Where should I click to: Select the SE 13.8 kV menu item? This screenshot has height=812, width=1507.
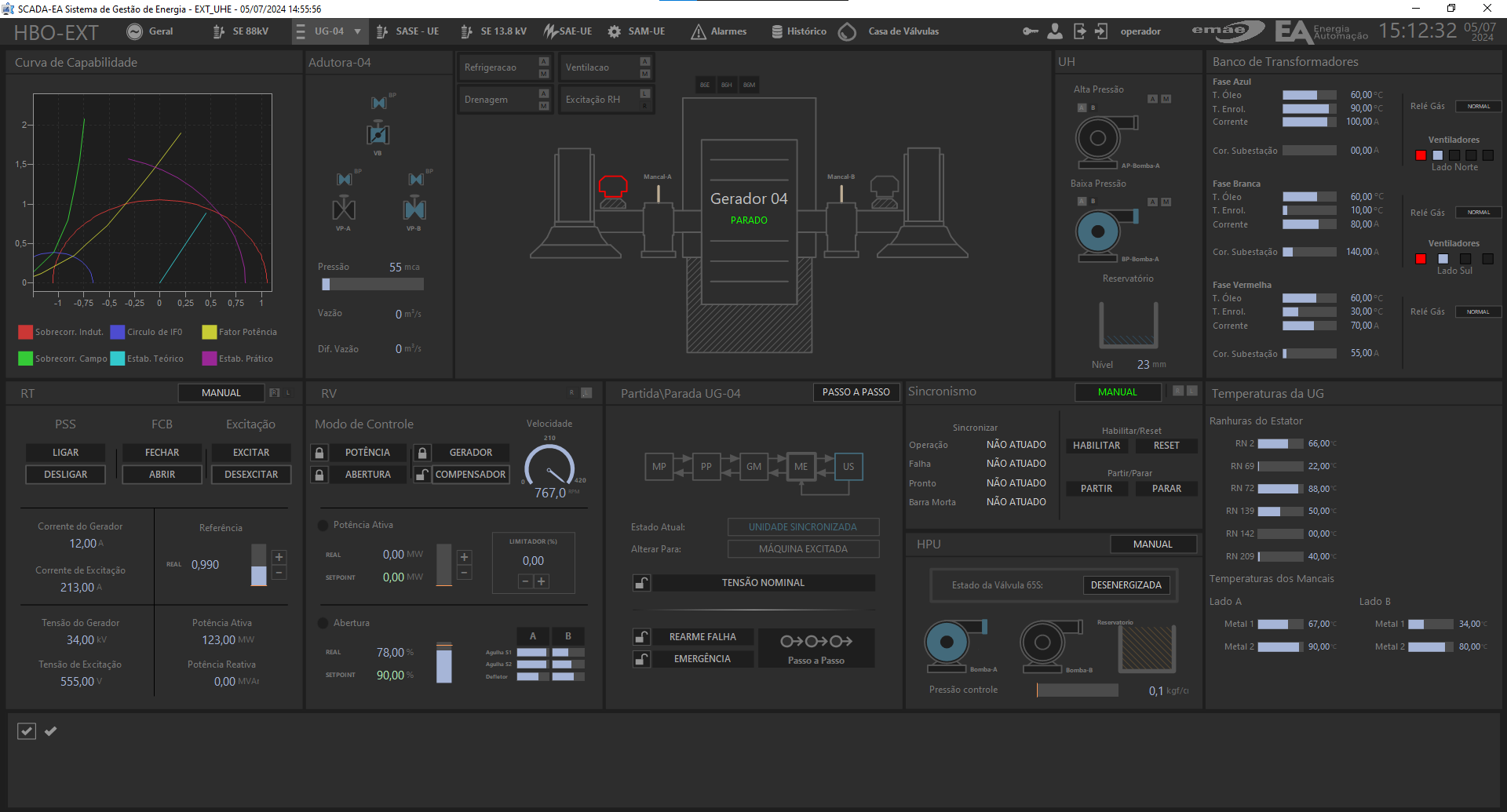pyautogui.click(x=494, y=31)
